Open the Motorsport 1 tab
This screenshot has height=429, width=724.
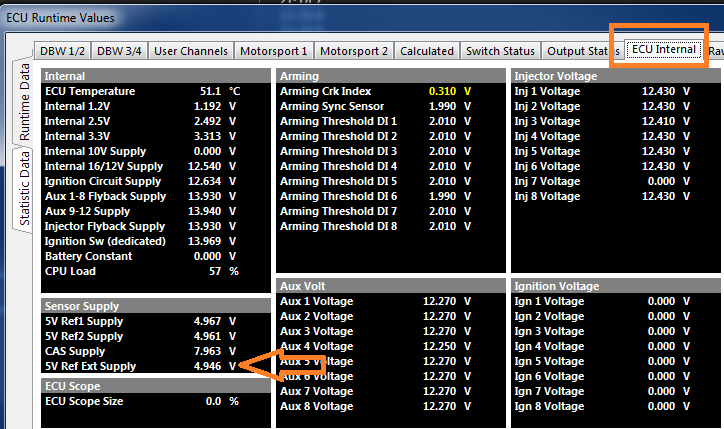(x=274, y=51)
